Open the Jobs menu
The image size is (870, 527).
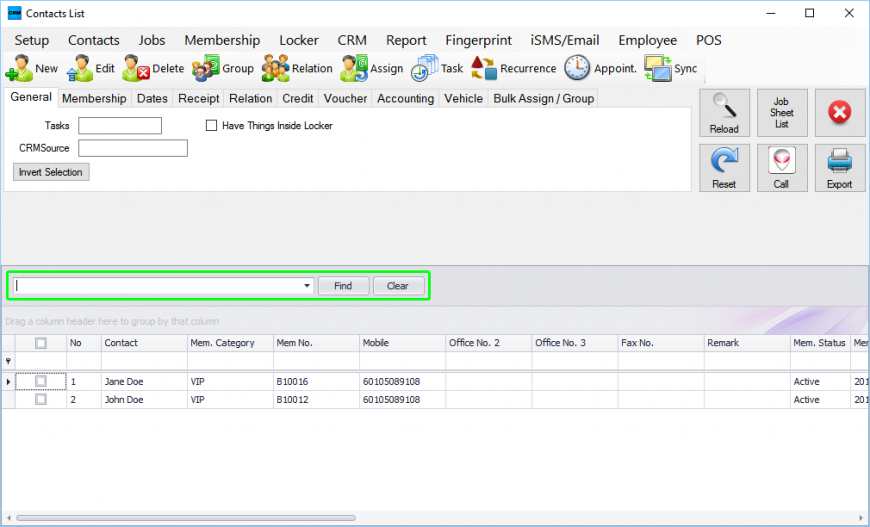152,40
